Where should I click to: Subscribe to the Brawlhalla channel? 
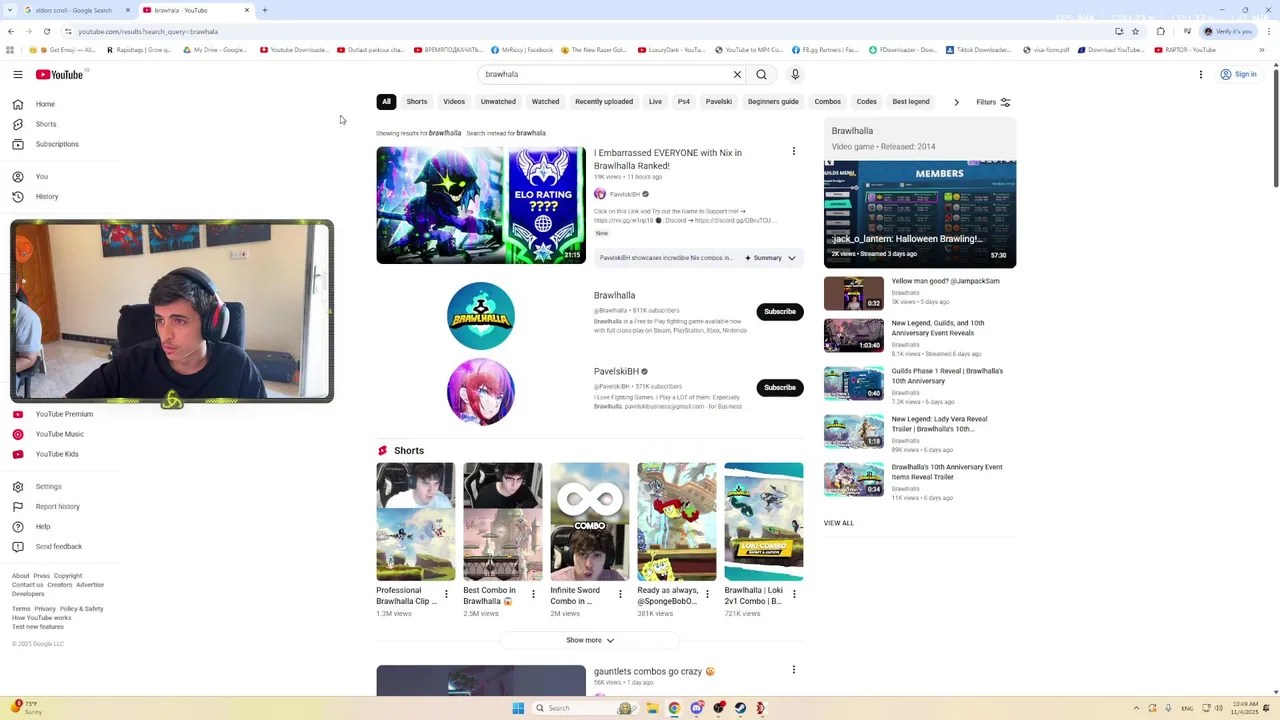click(x=780, y=312)
